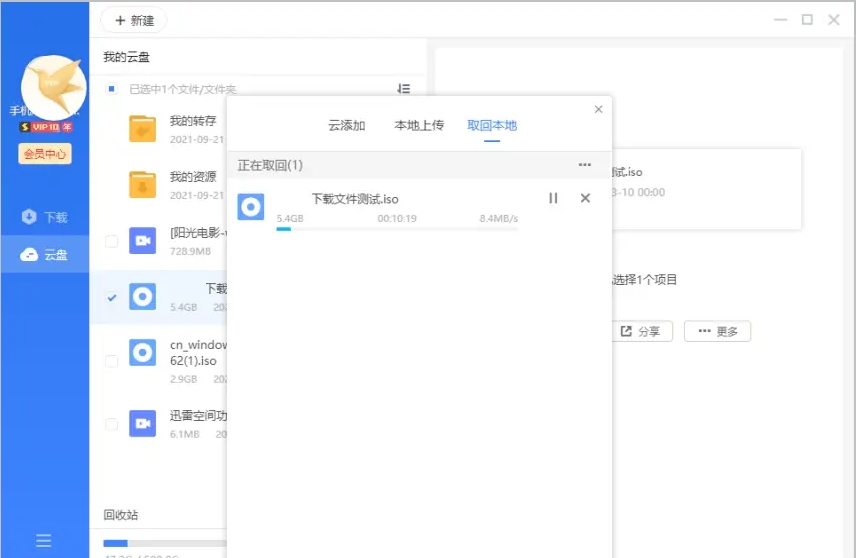The height and width of the screenshot is (558, 856).
Task: Open the 云盘 sidebar section
Action: coord(44,255)
